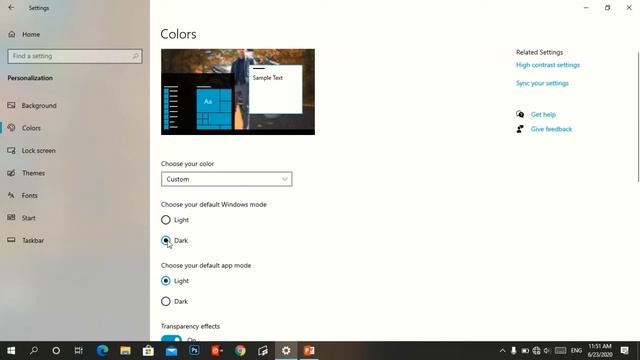Click the Home house icon
Viewport: 640px width, 360px height.
[11, 34]
